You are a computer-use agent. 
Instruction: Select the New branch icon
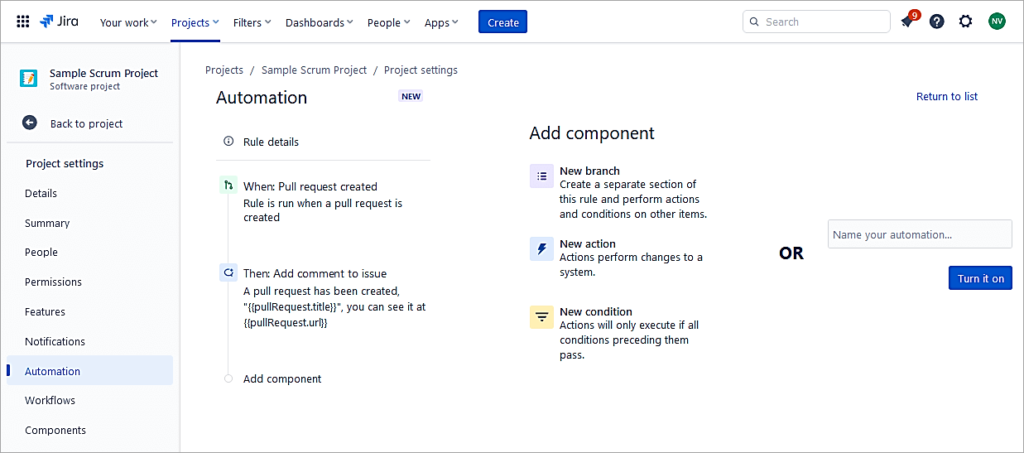coord(541,176)
